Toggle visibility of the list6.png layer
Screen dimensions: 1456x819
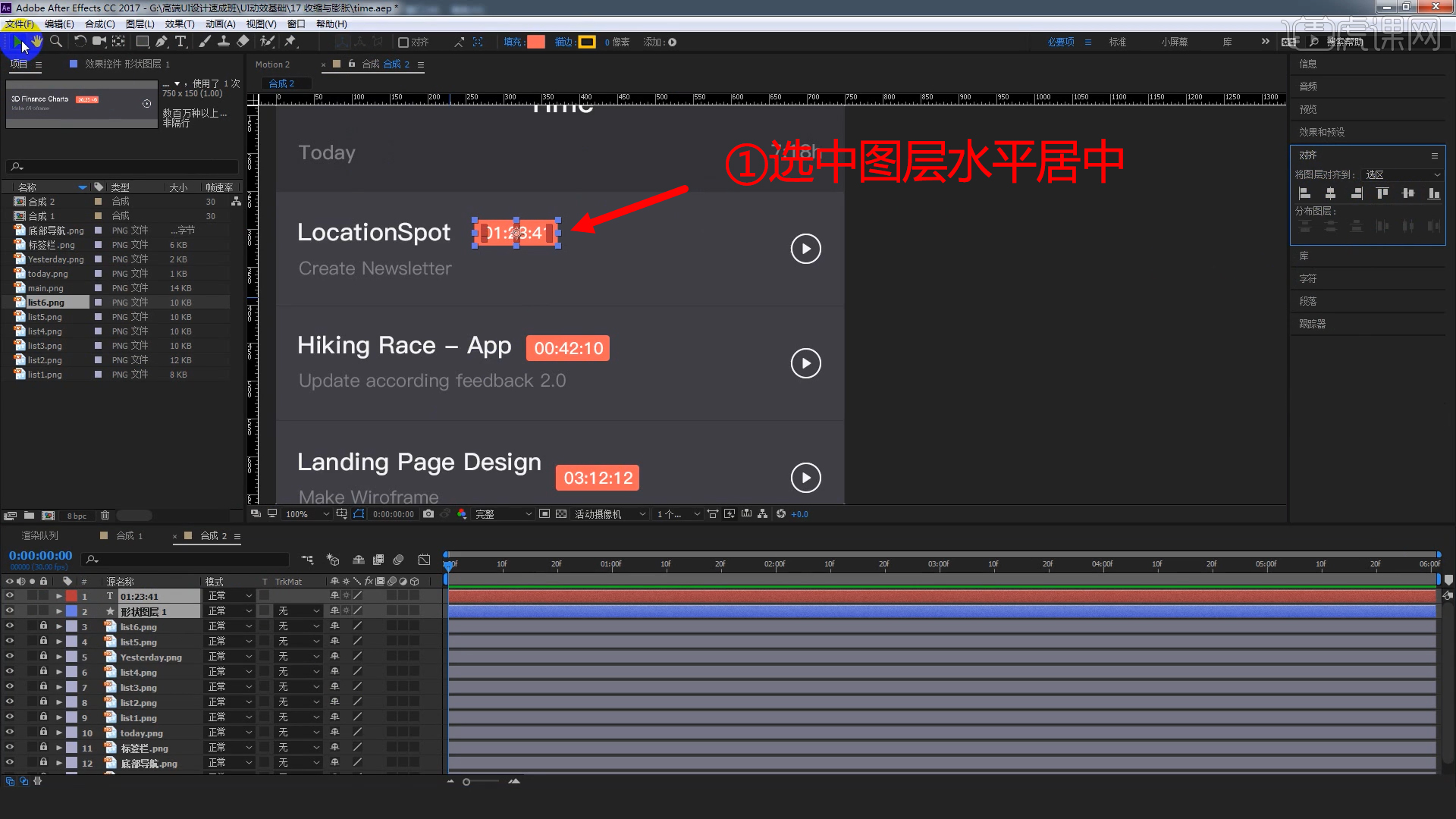(9, 626)
